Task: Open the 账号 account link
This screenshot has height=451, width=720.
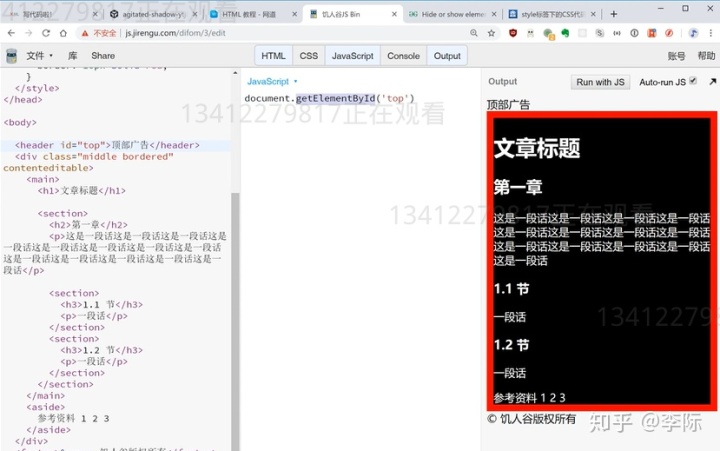Action: pos(676,56)
